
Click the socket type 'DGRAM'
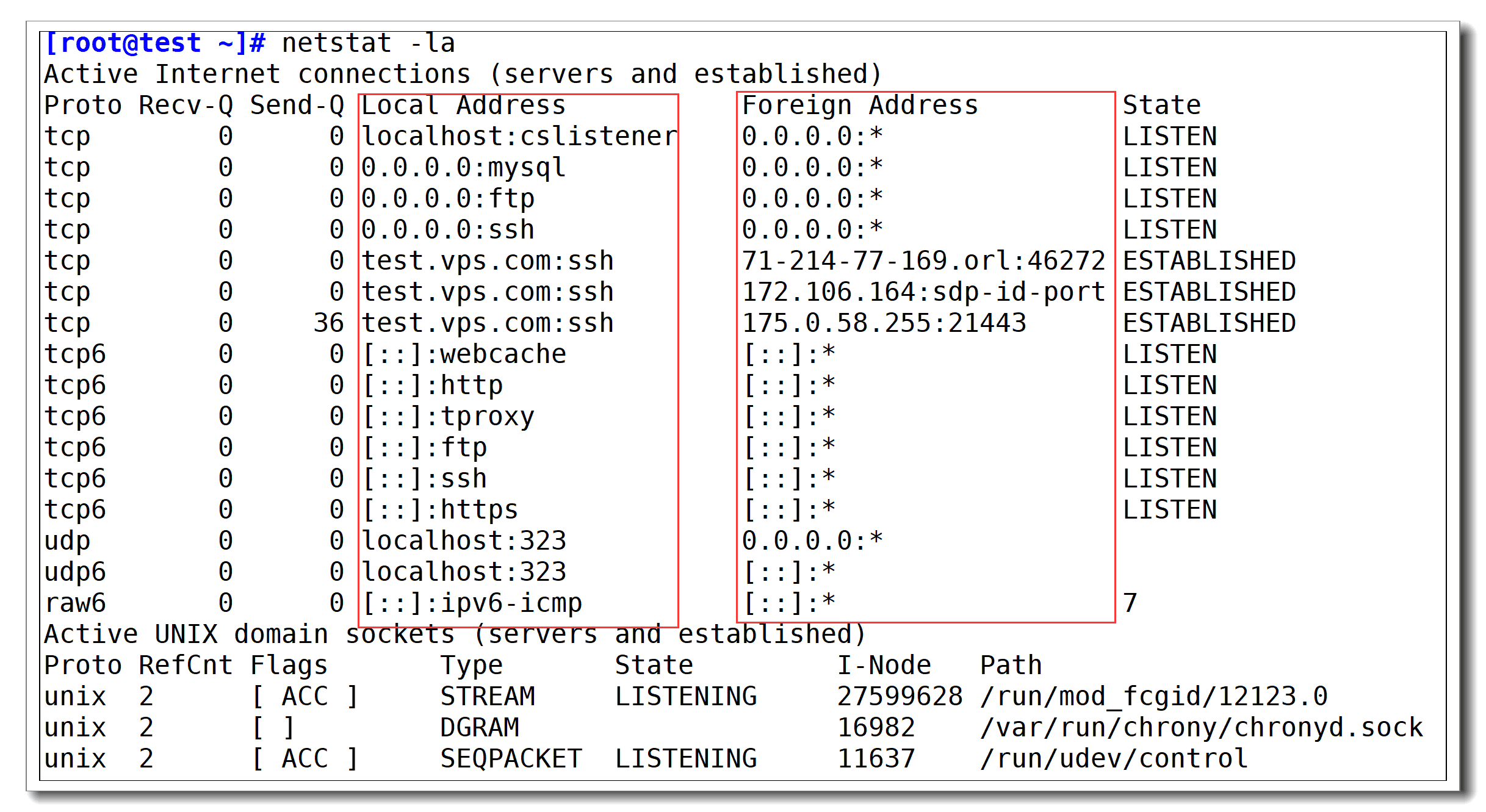click(x=479, y=728)
